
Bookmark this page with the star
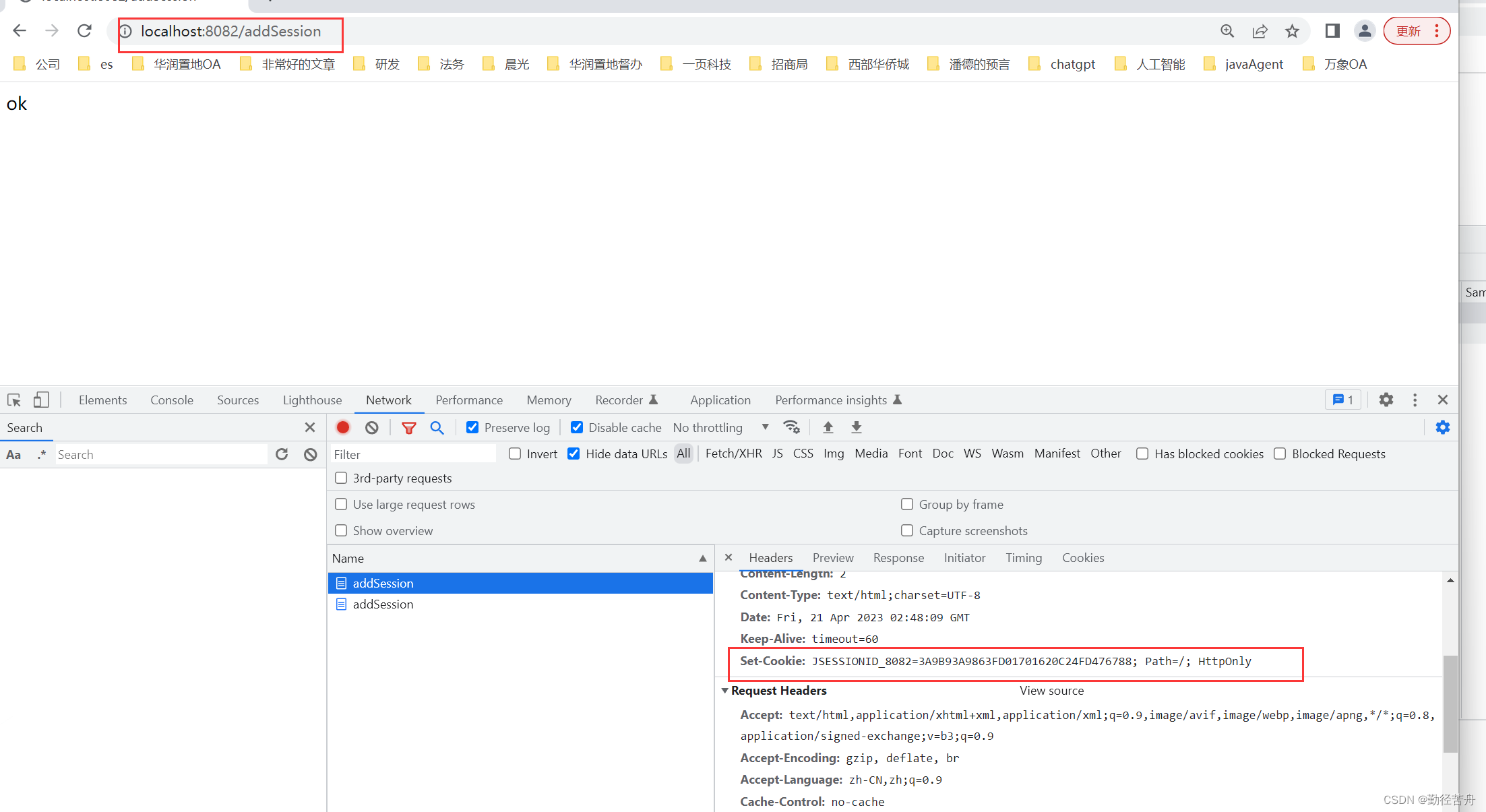[1292, 31]
